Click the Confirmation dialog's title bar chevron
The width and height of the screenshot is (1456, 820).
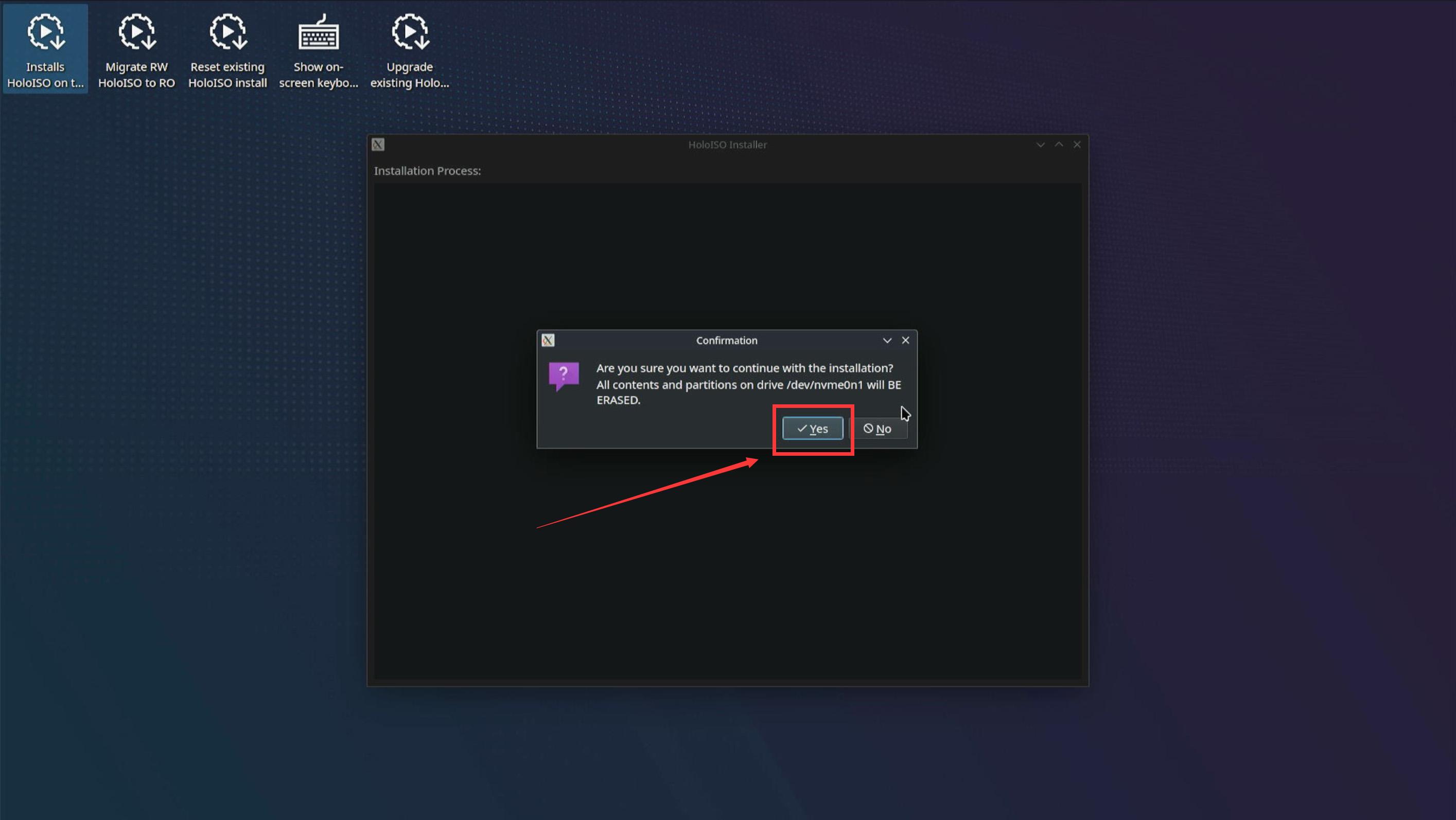[887, 340]
